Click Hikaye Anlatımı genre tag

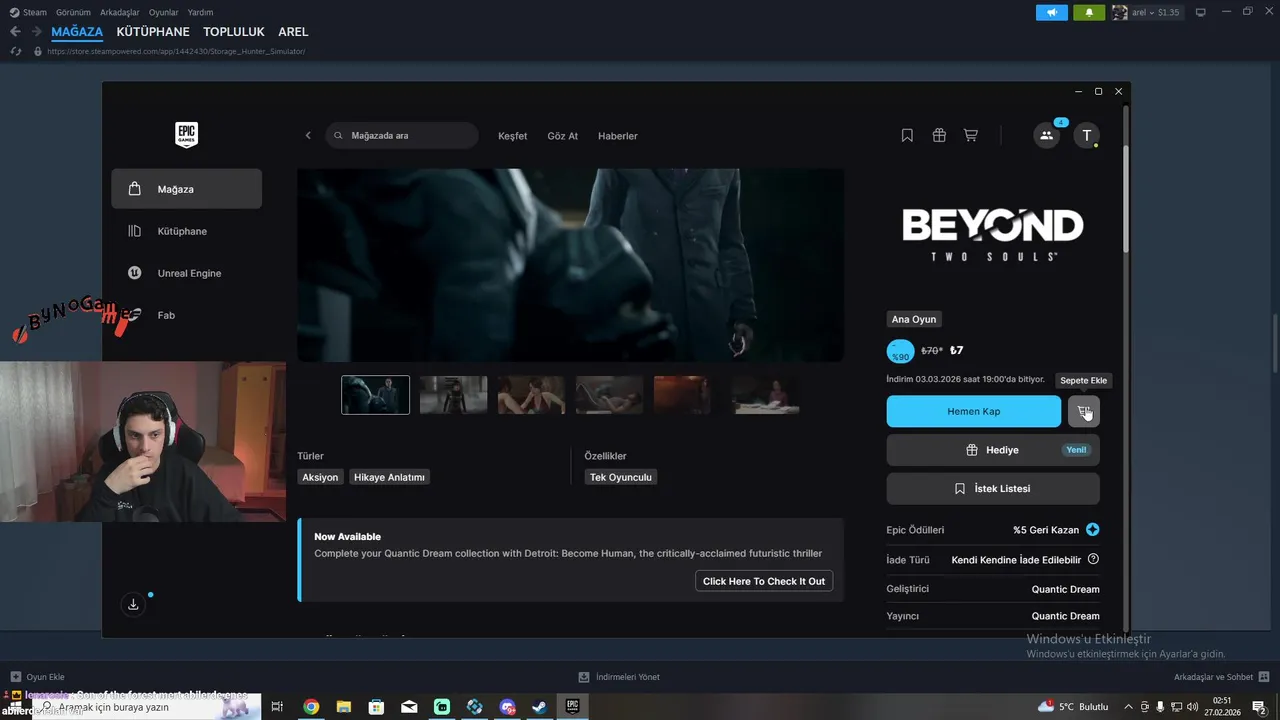[389, 477]
